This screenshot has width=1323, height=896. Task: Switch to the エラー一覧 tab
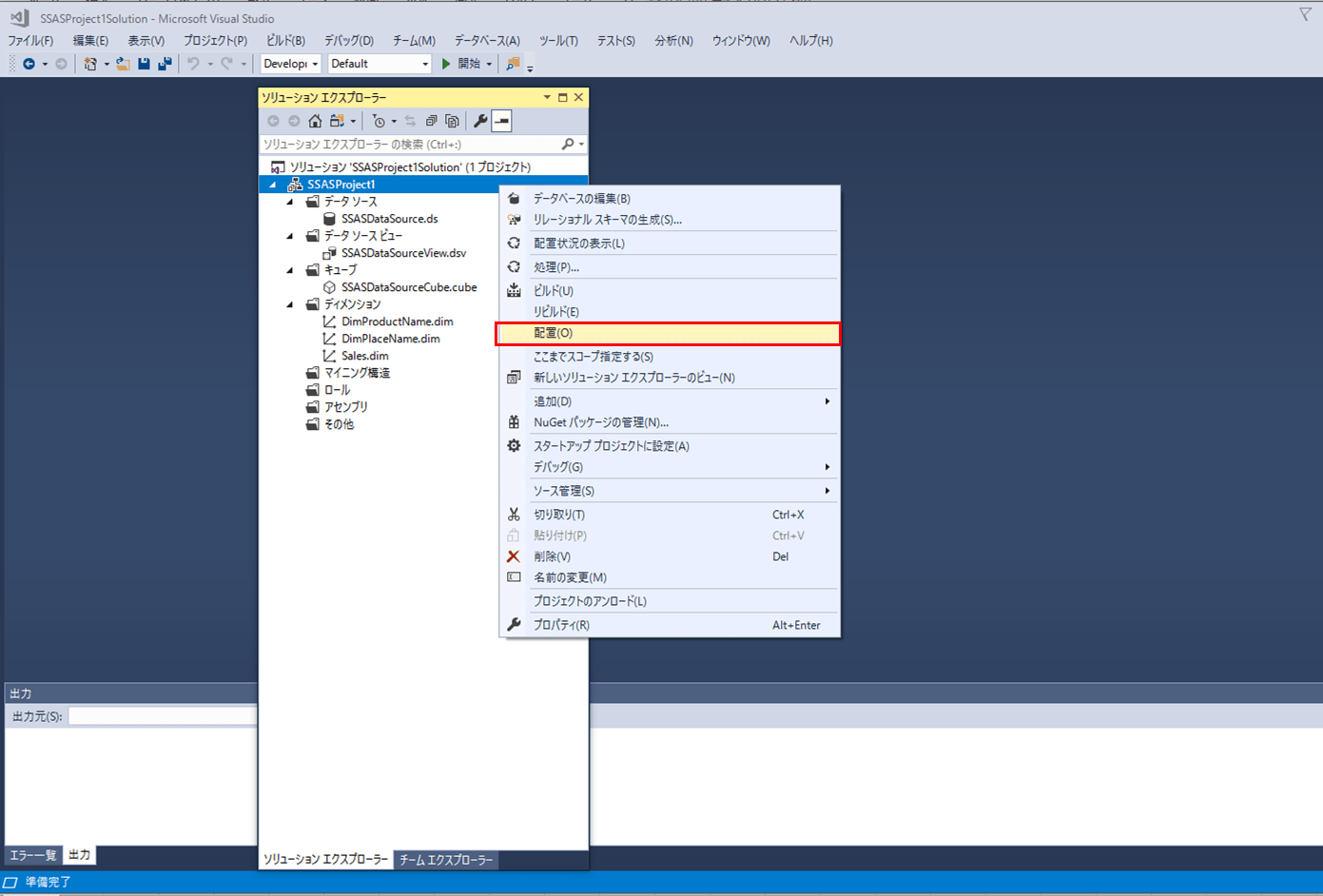click(33, 855)
